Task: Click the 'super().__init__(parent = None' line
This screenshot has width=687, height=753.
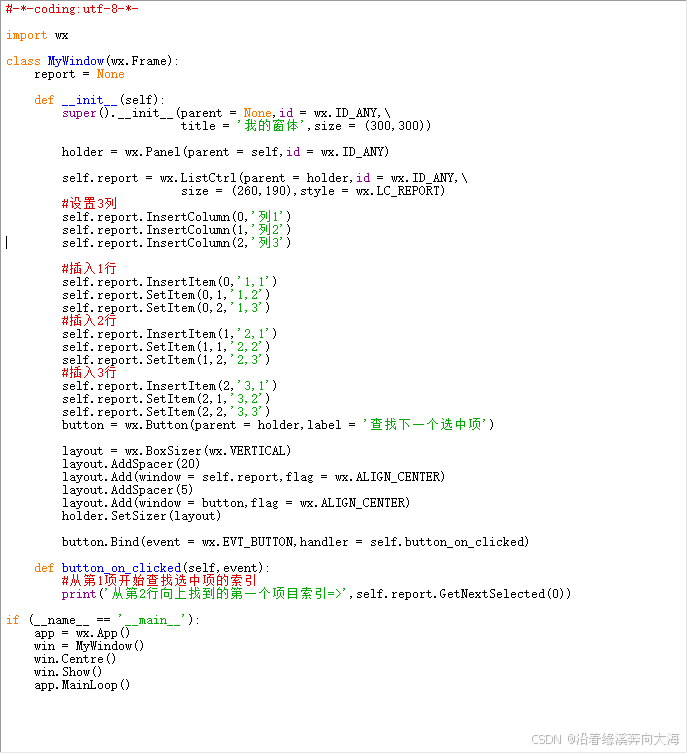Action: tap(226, 113)
